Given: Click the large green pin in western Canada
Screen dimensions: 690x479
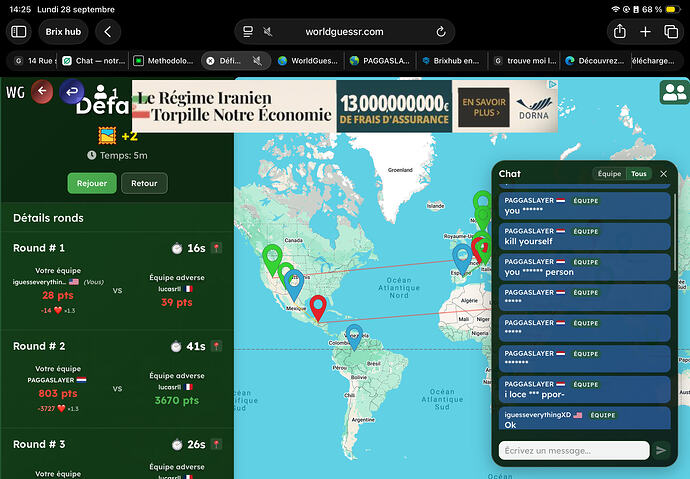Looking at the screenshot, I should tap(272, 259).
